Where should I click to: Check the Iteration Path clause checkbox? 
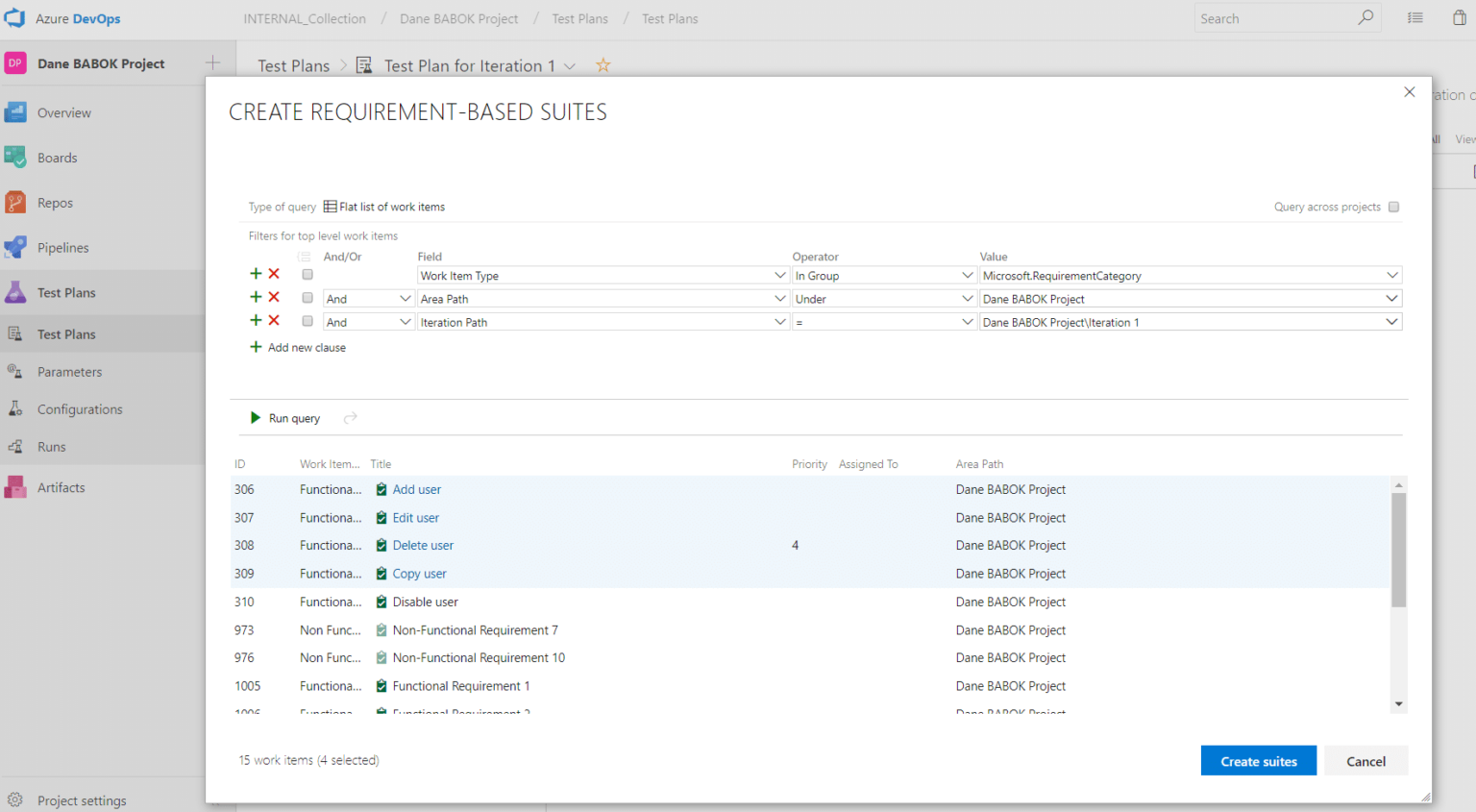point(307,322)
